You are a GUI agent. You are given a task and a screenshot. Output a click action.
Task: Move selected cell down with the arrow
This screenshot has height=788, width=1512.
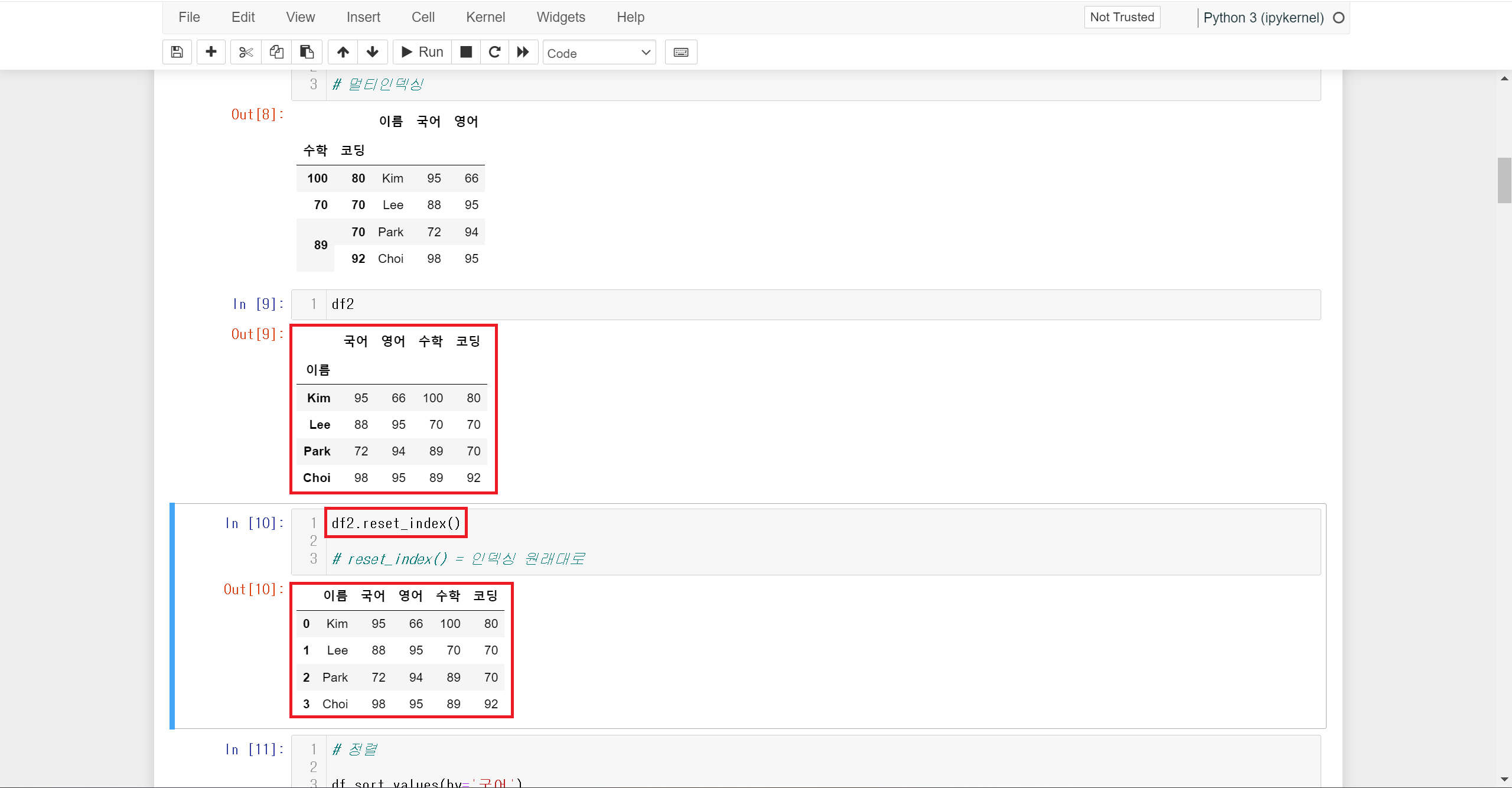372,52
